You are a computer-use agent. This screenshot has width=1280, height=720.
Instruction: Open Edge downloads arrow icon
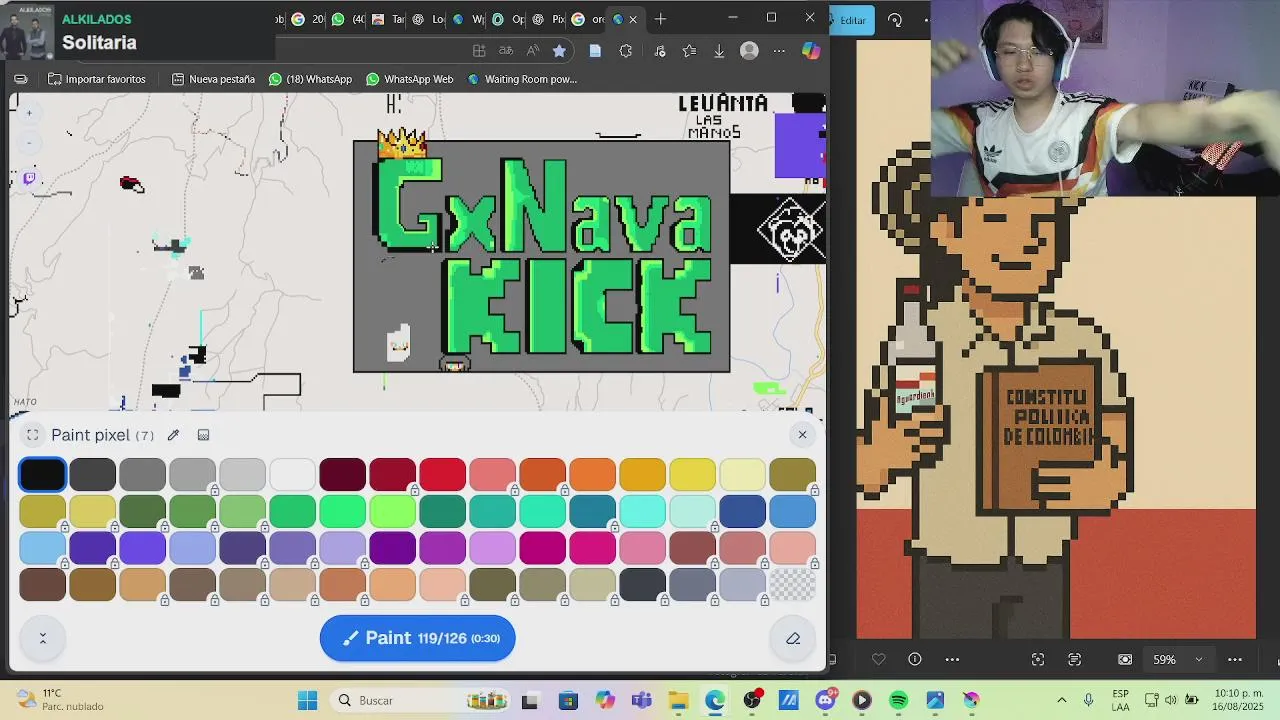(719, 51)
